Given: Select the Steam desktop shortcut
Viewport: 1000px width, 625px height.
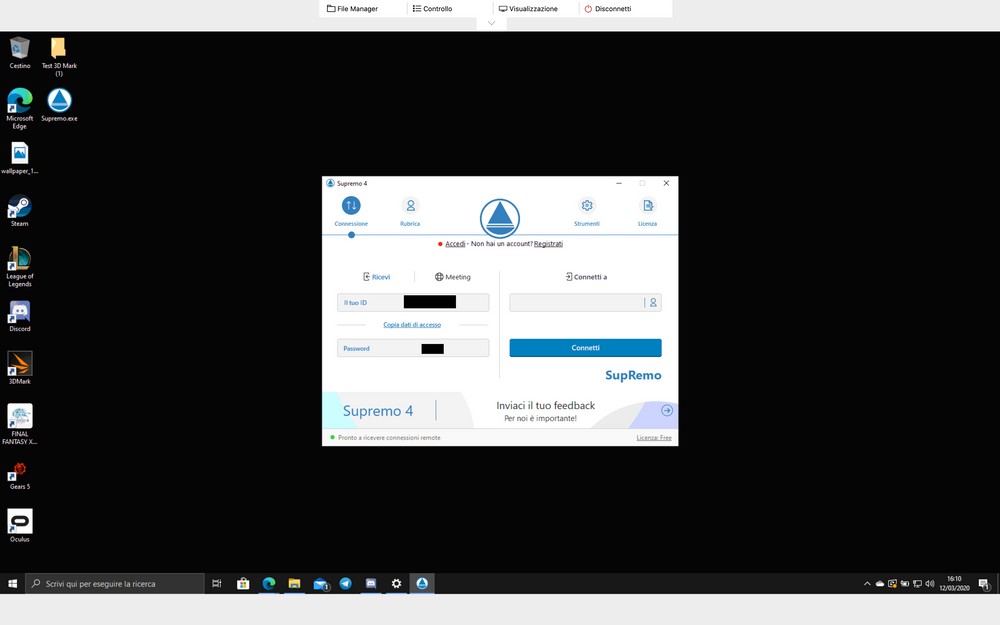Looking at the screenshot, I should click(20, 210).
